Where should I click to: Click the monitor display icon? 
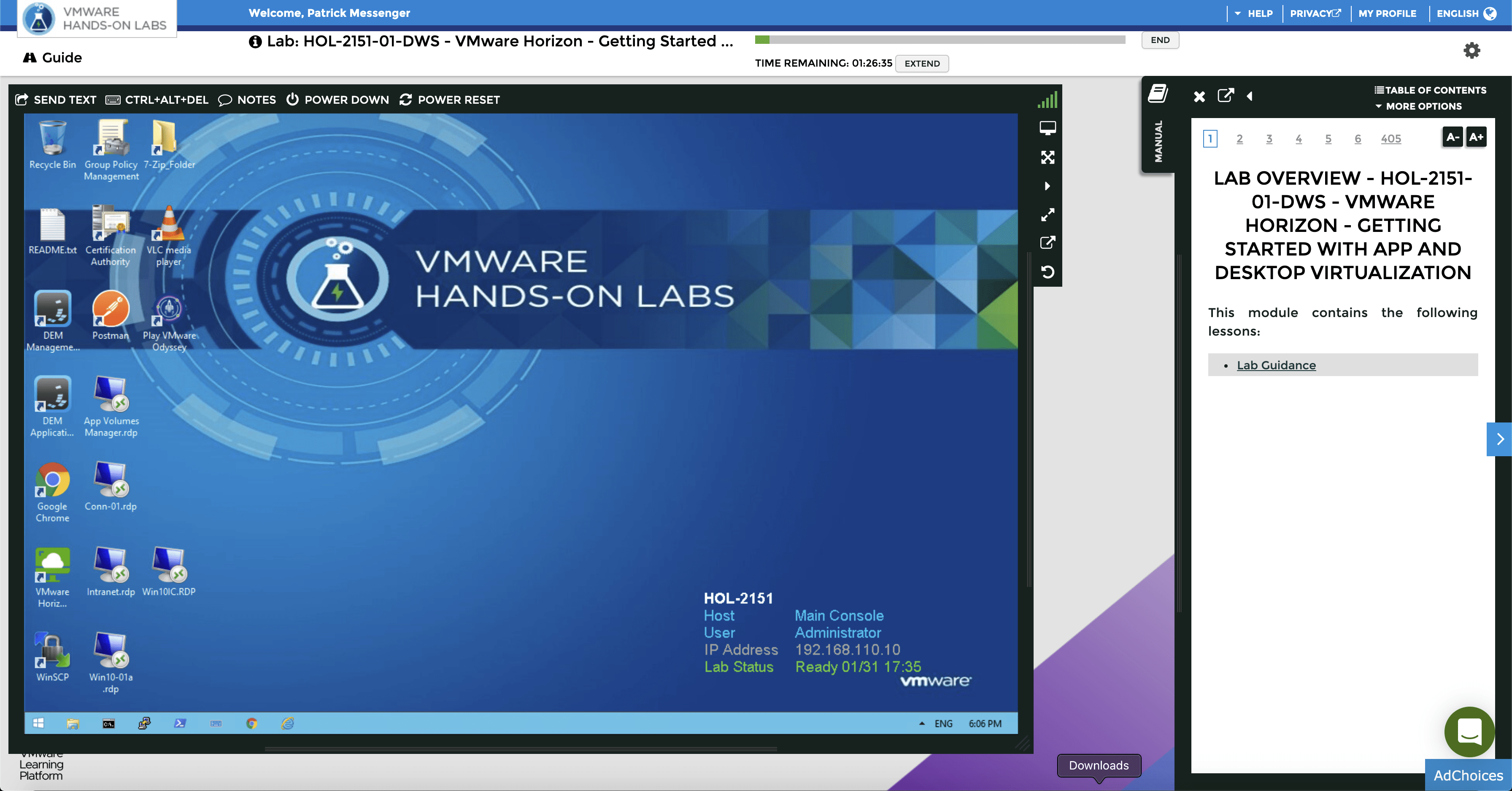[x=1047, y=128]
